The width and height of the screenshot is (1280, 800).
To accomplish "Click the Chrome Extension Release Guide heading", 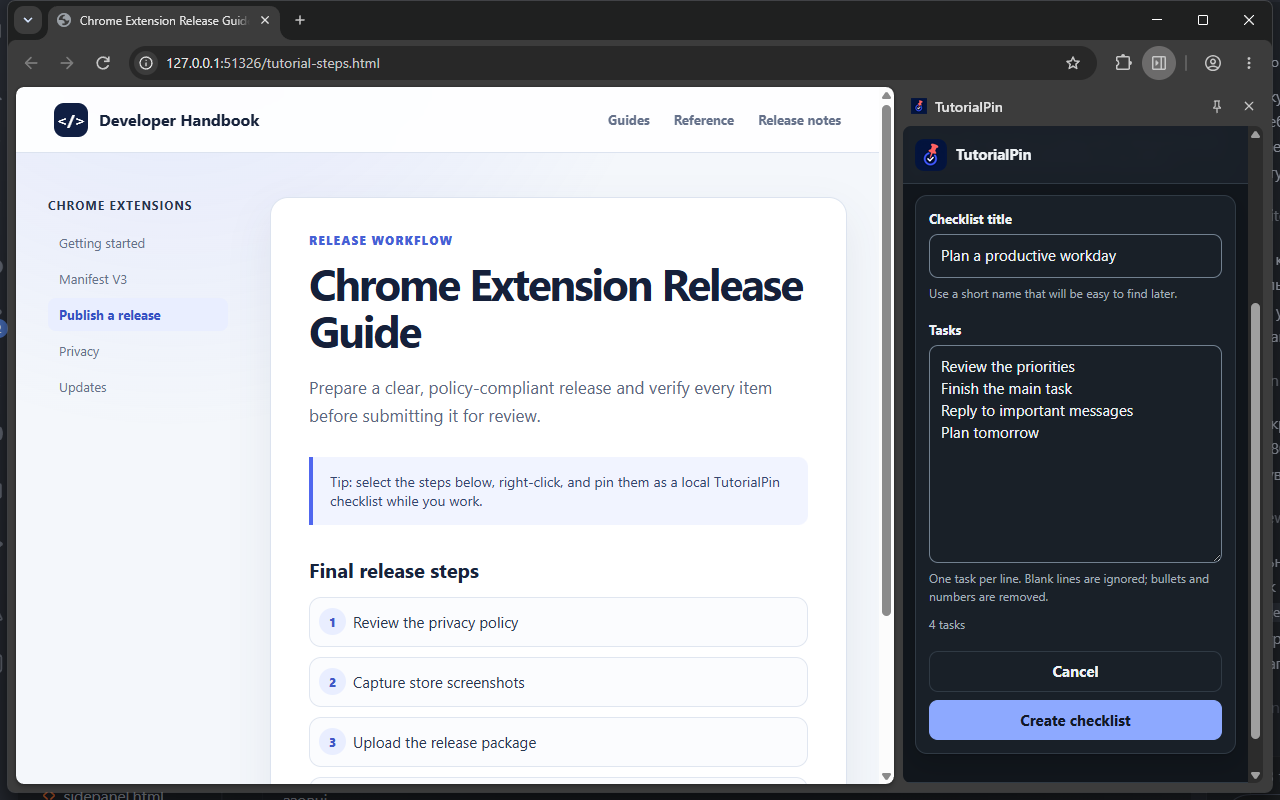I will pyautogui.click(x=556, y=309).
